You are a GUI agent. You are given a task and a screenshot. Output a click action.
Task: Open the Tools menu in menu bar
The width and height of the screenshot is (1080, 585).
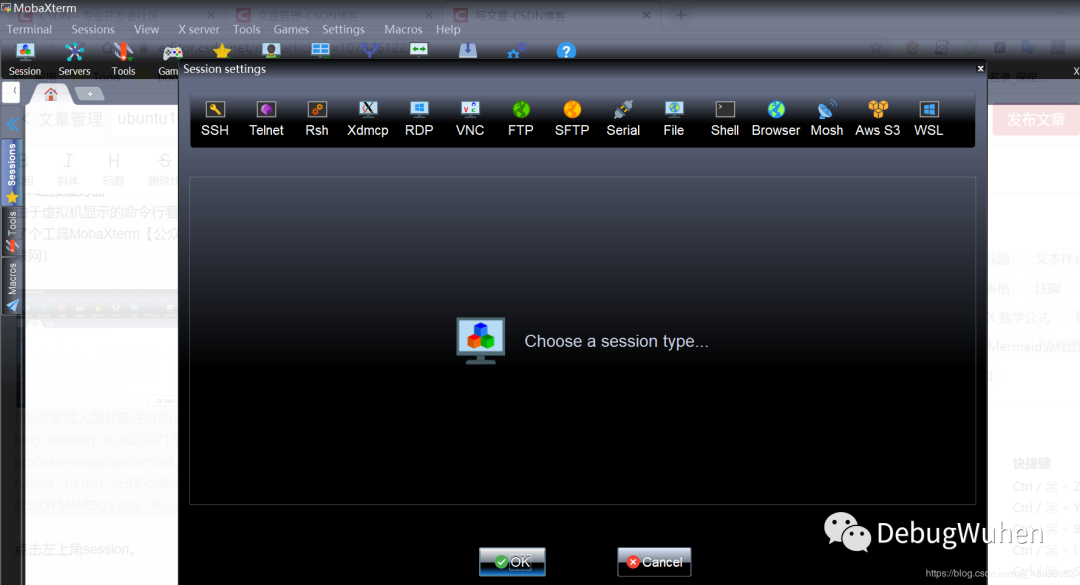(x=247, y=30)
